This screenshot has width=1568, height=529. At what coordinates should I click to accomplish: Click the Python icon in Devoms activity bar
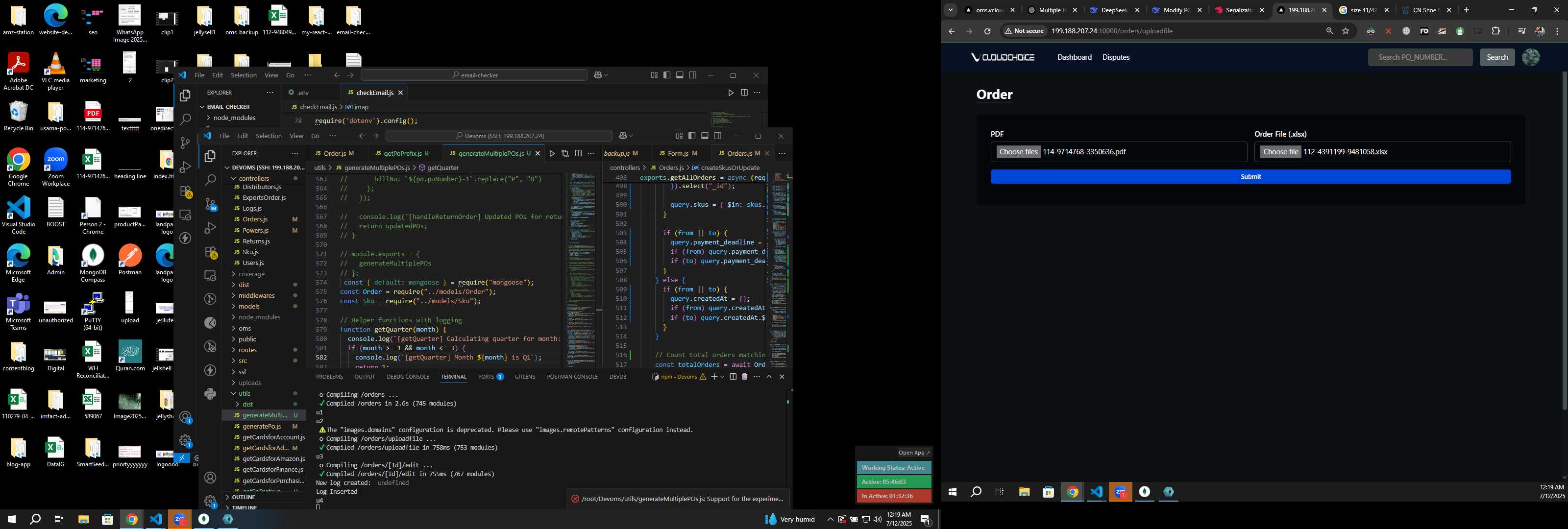tap(210, 394)
